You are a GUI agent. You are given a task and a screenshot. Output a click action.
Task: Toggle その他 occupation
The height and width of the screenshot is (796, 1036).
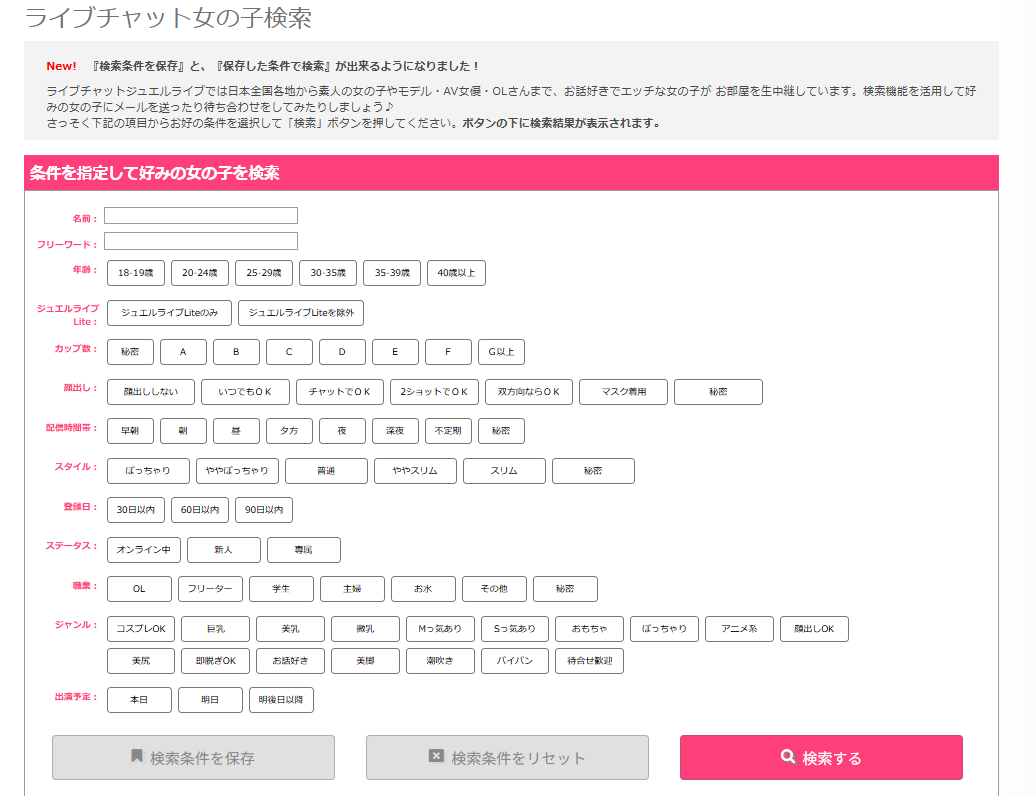click(x=494, y=589)
